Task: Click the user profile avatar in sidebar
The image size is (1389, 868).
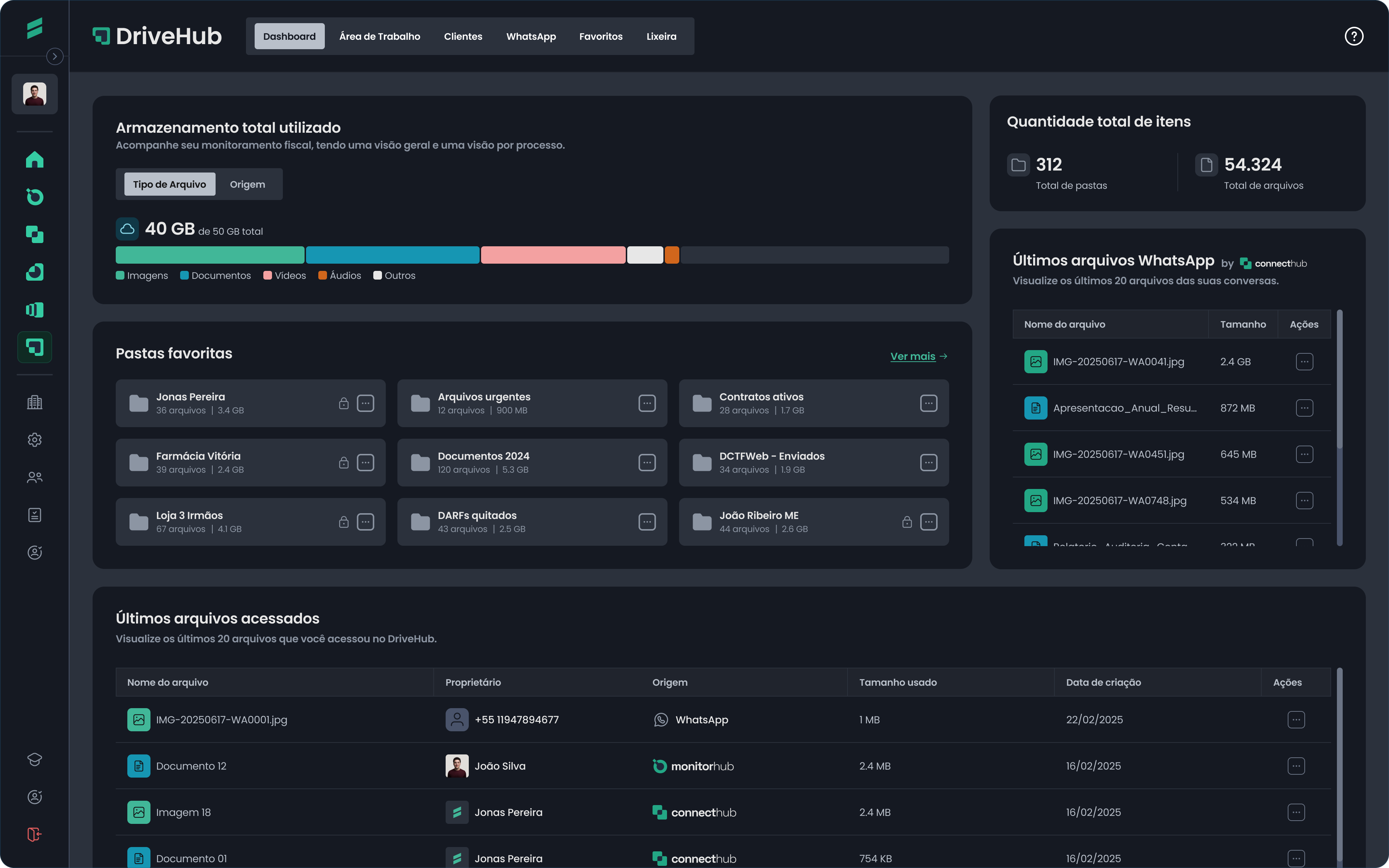Action: point(34,94)
